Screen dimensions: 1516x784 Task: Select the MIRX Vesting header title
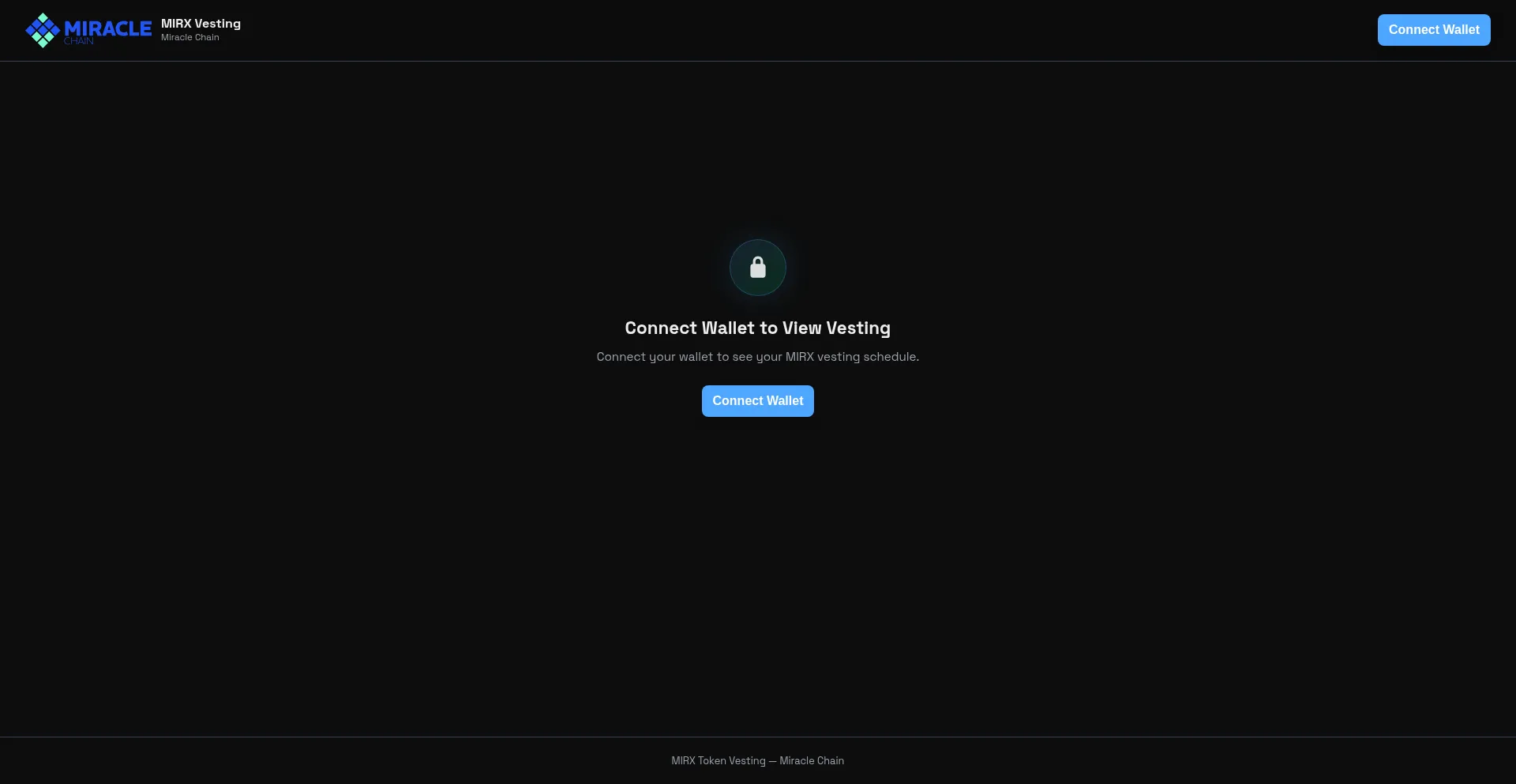(201, 24)
